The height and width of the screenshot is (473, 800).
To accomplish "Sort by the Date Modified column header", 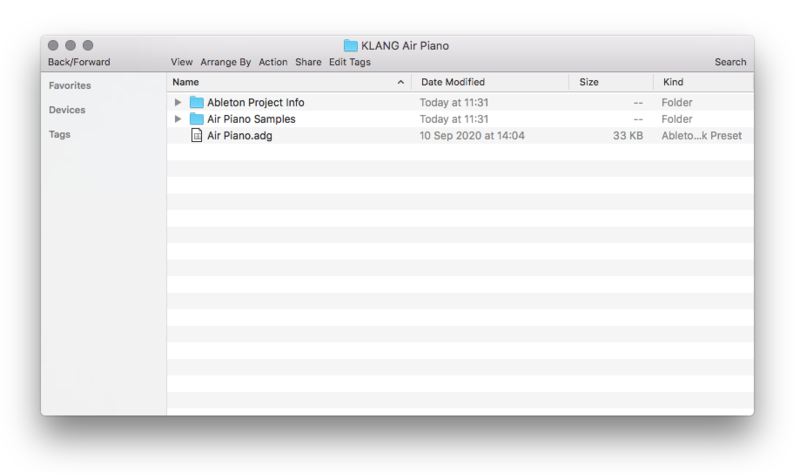I will pos(453,82).
